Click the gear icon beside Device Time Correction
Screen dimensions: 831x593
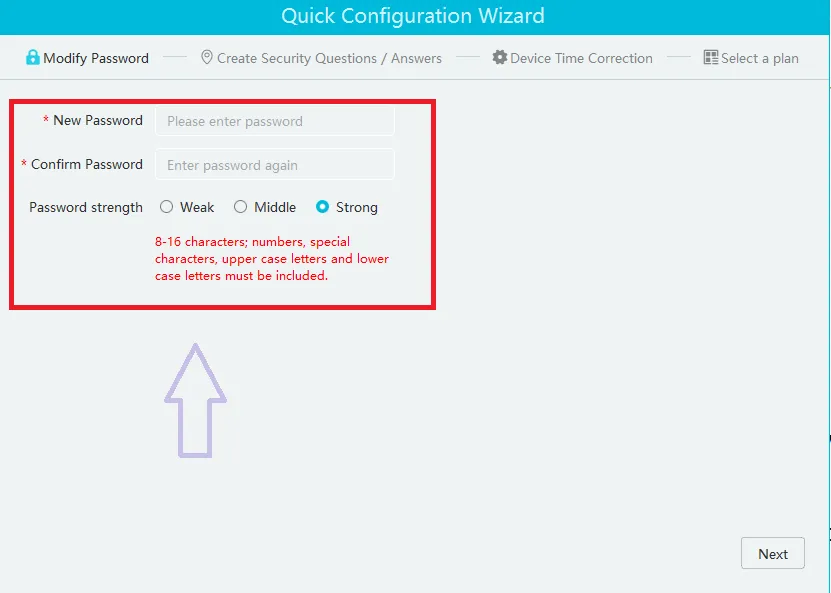click(500, 58)
